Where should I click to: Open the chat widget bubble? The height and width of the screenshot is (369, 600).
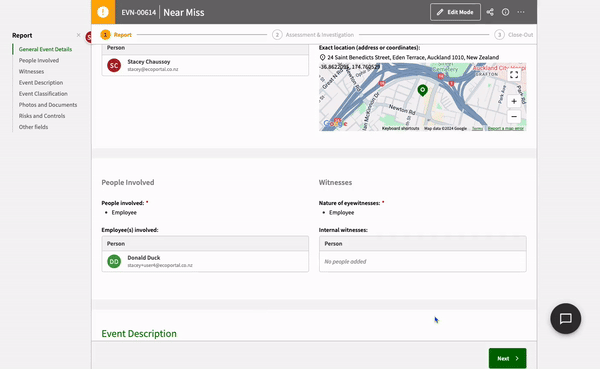pyautogui.click(x=566, y=318)
